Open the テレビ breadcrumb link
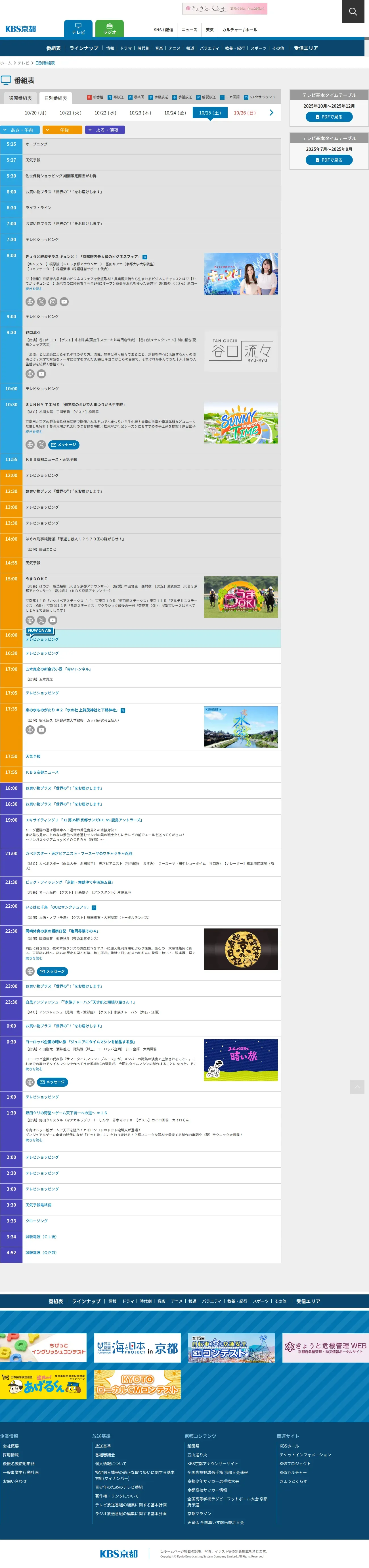The height and width of the screenshot is (1568, 369). point(23,63)
